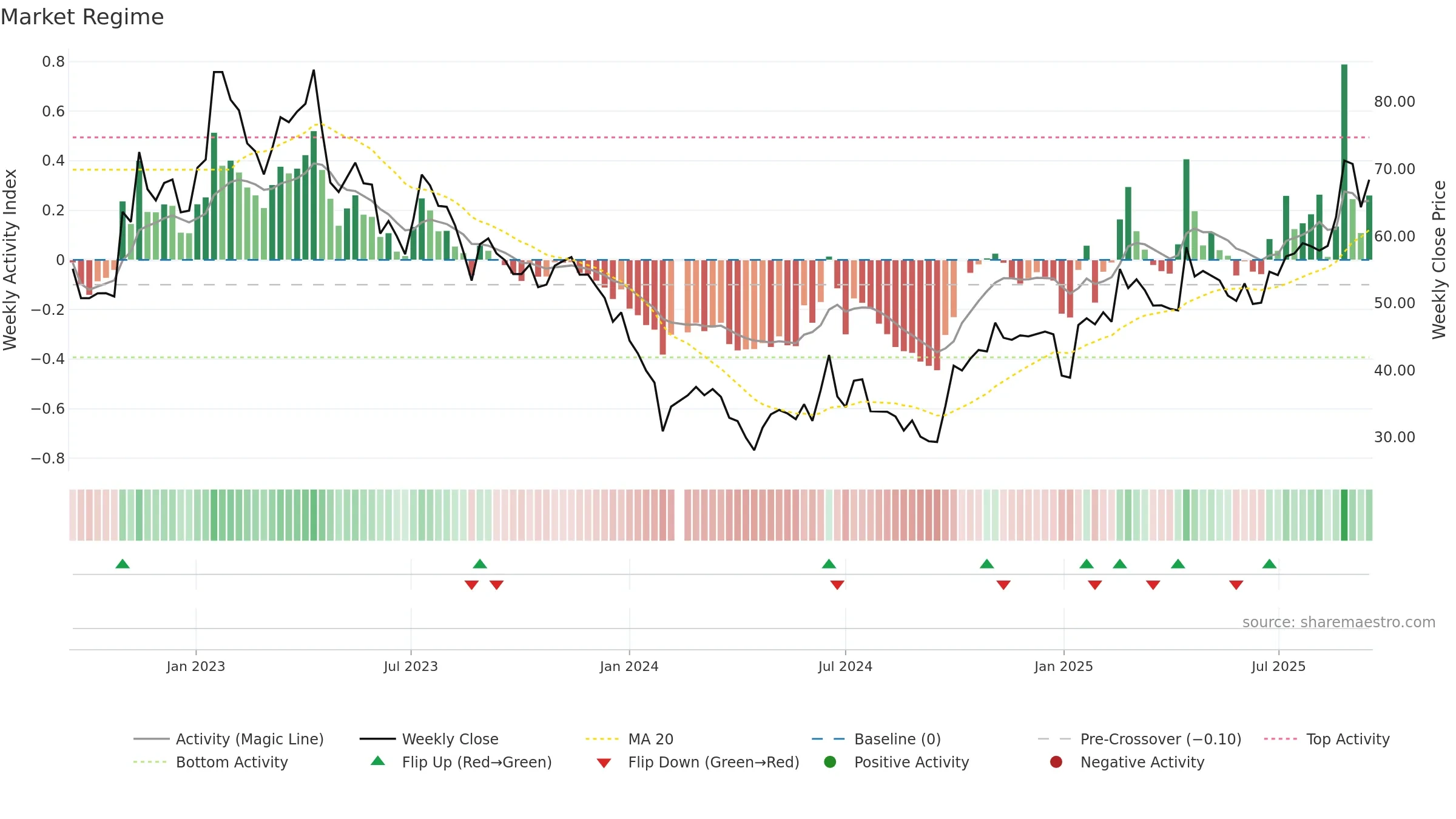Click the 80.00 price axis tick
The image size is (1456, 819).
(1395, 101)
